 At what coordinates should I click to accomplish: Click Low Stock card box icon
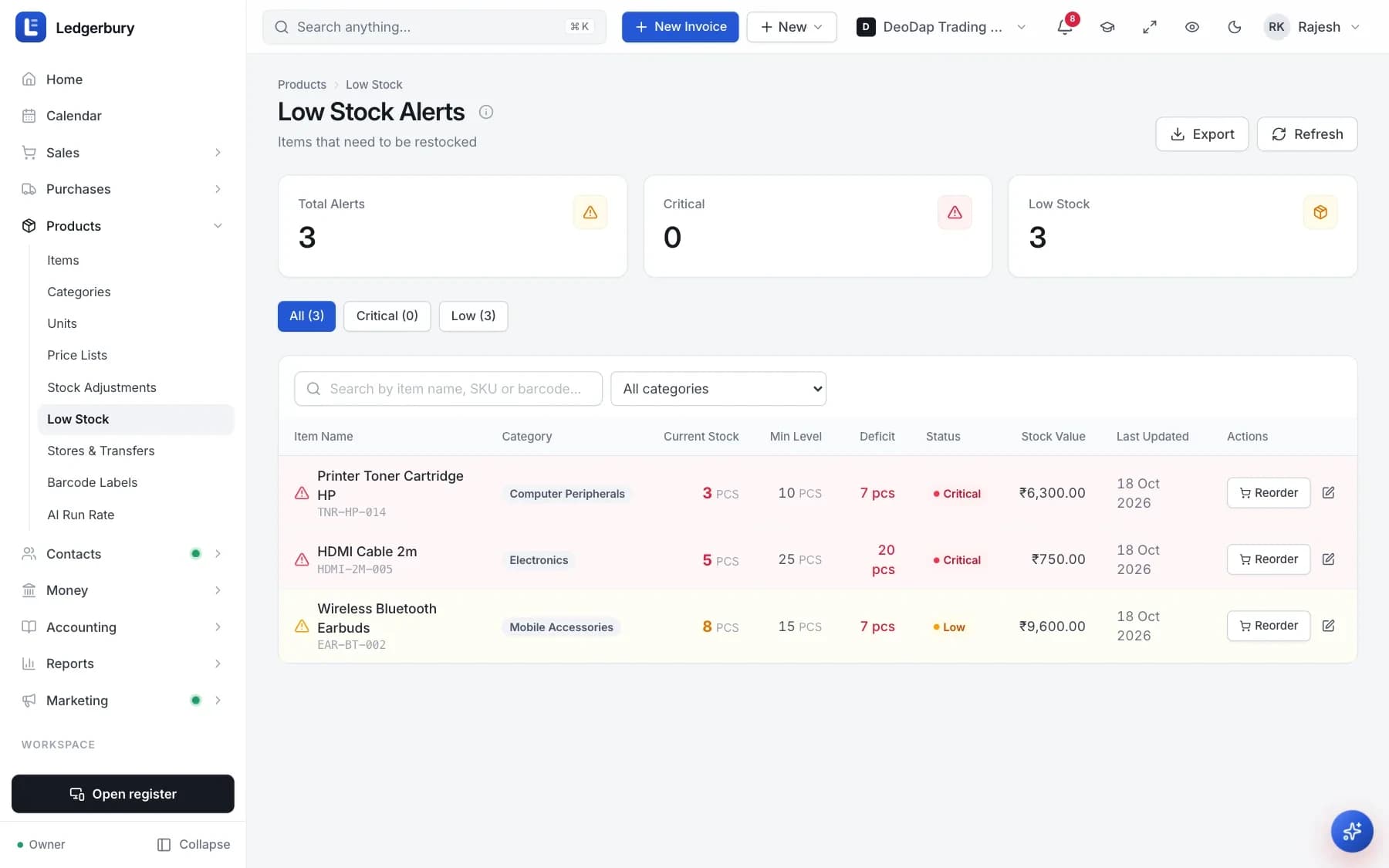click(1320, 212)
